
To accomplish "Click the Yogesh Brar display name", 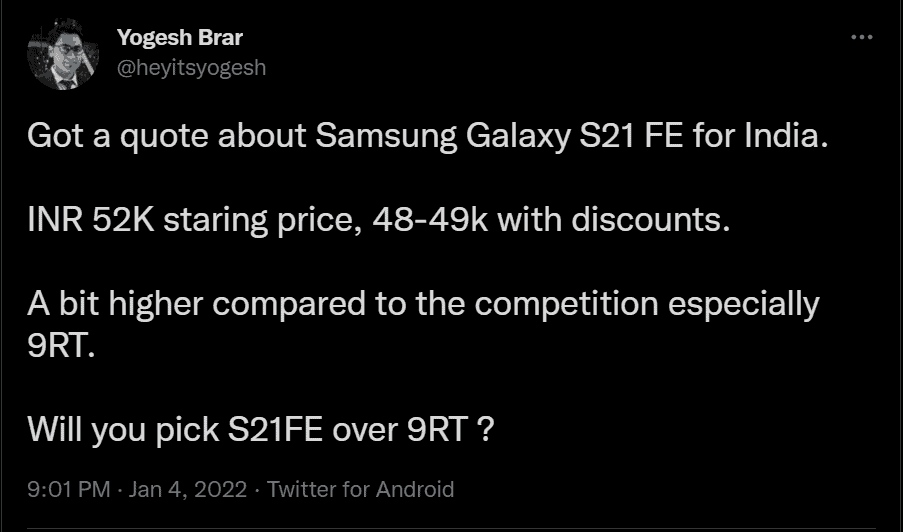I will tap(180, 37).
